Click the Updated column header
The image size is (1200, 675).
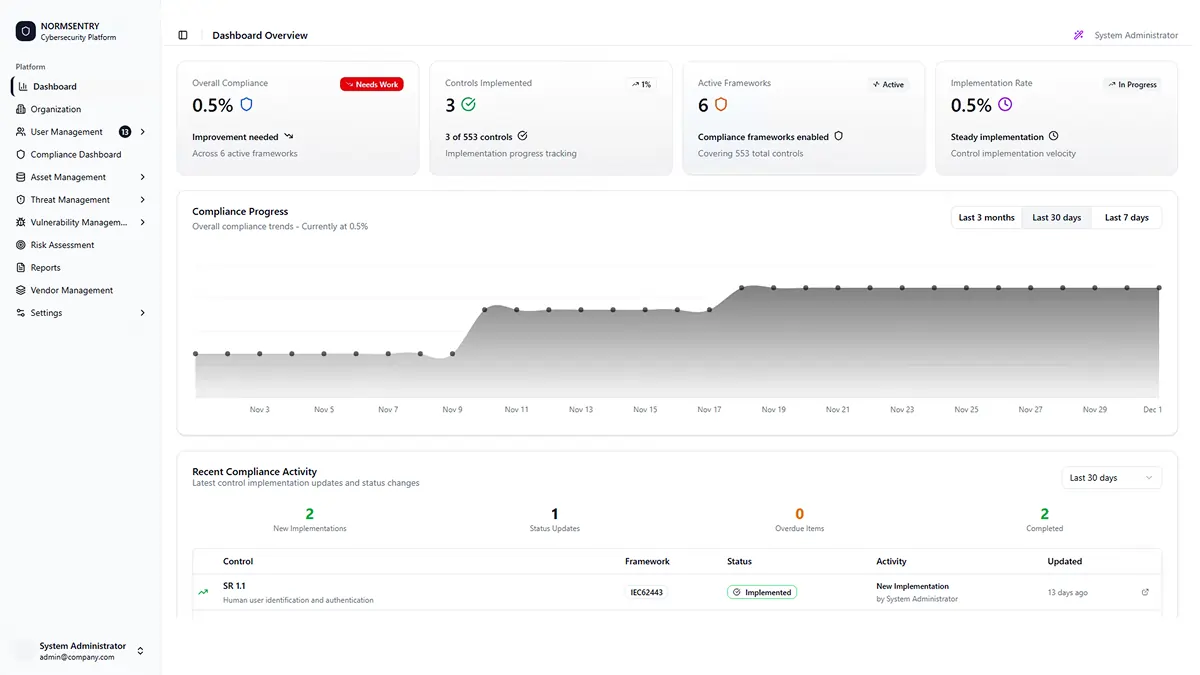coord(1065,562)
